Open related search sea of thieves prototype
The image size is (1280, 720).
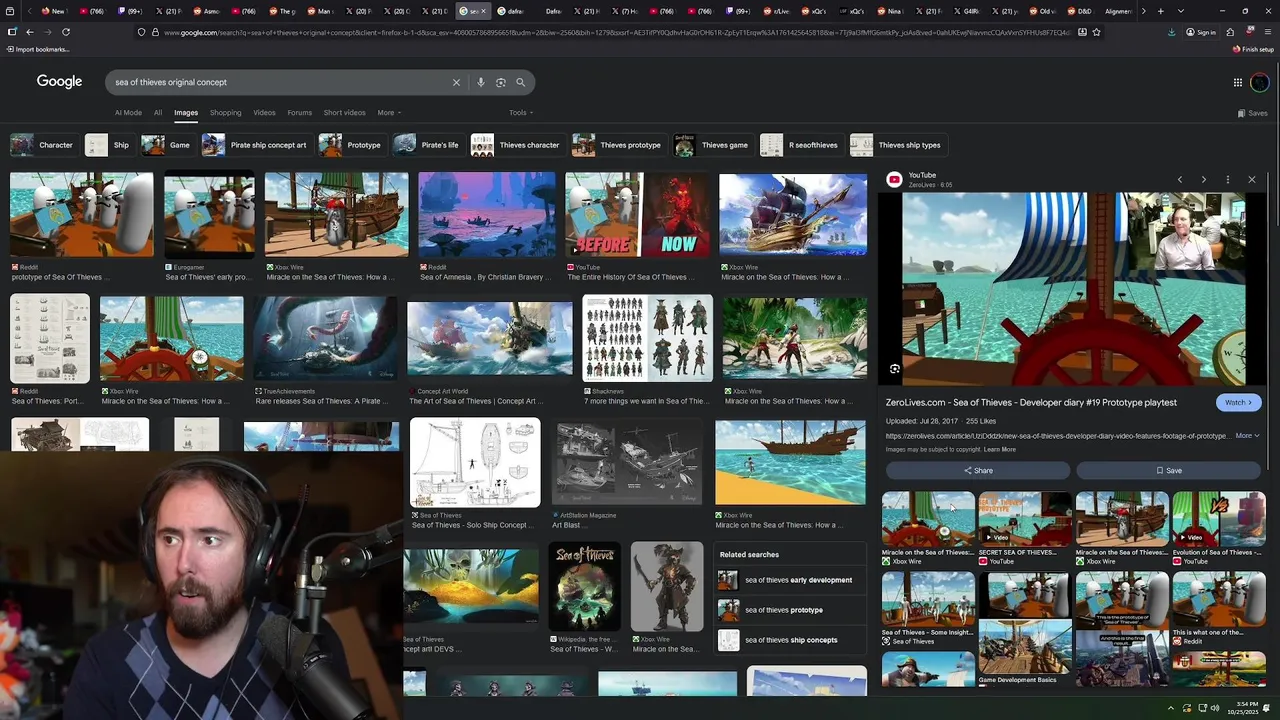(790, 610)
